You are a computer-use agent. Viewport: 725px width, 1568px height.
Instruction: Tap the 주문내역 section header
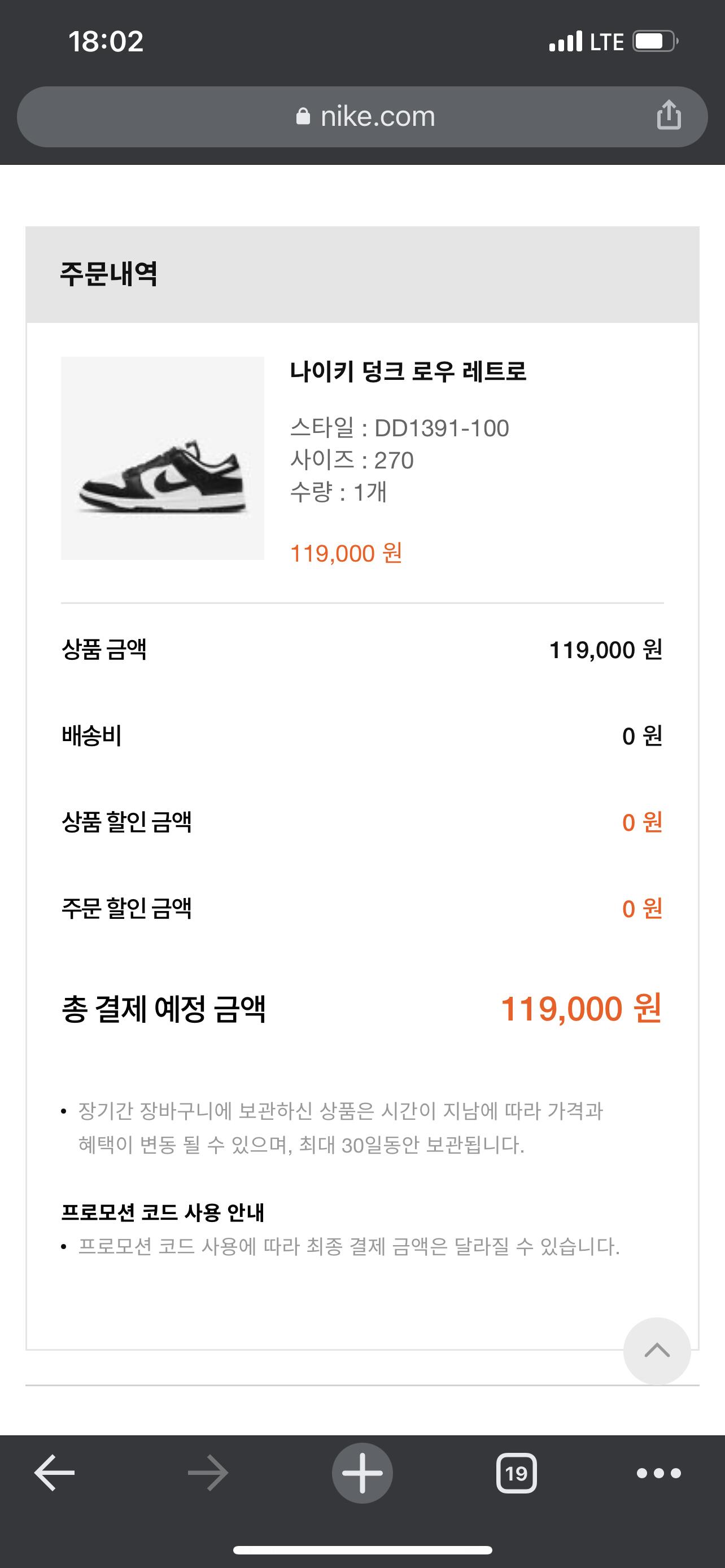109,274
